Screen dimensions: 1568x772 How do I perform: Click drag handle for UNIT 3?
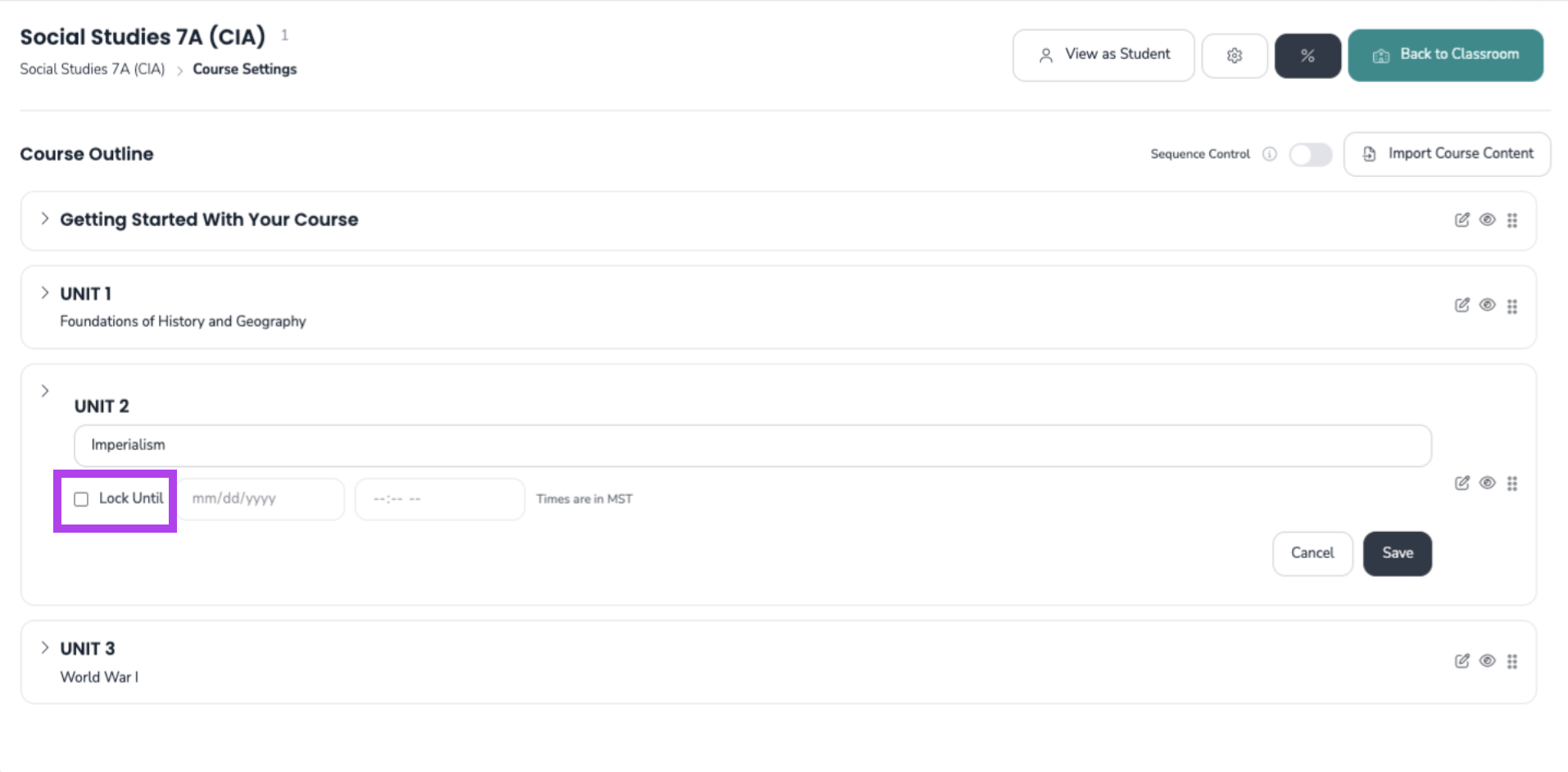(x=1512, y=661)
